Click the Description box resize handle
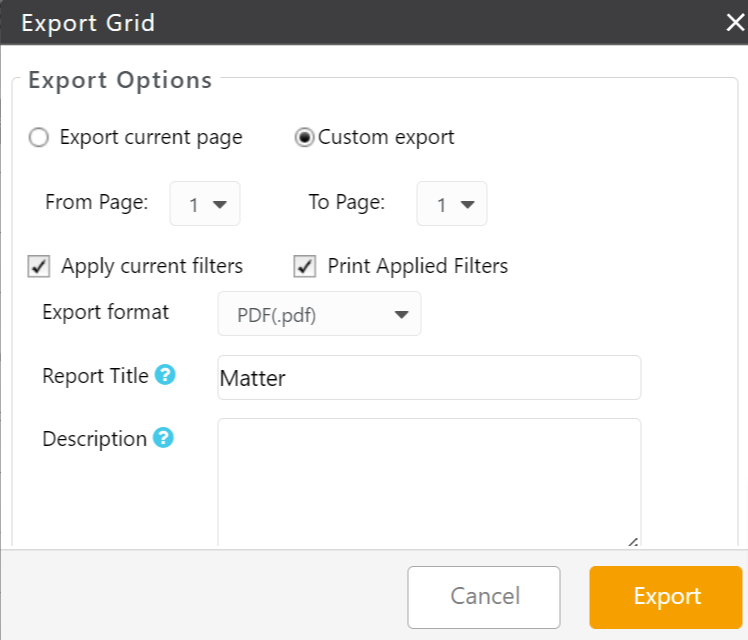 pyautogui.click(x=632, y=541)
